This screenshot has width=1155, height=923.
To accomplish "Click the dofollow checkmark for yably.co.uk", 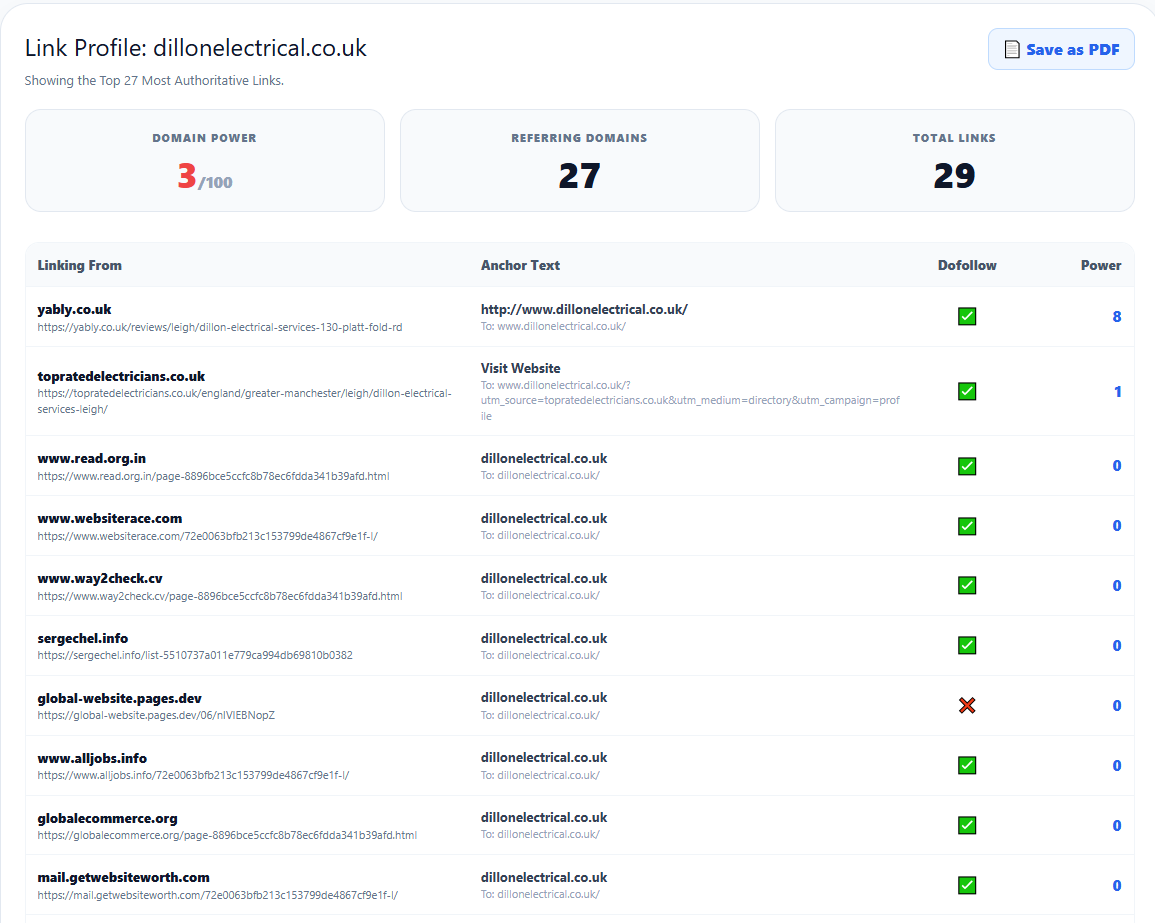I will 967,317.
